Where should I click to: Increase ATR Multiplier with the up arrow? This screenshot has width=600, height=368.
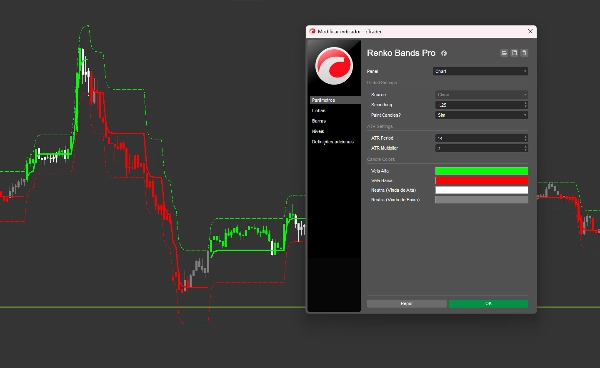pos(525,146)
